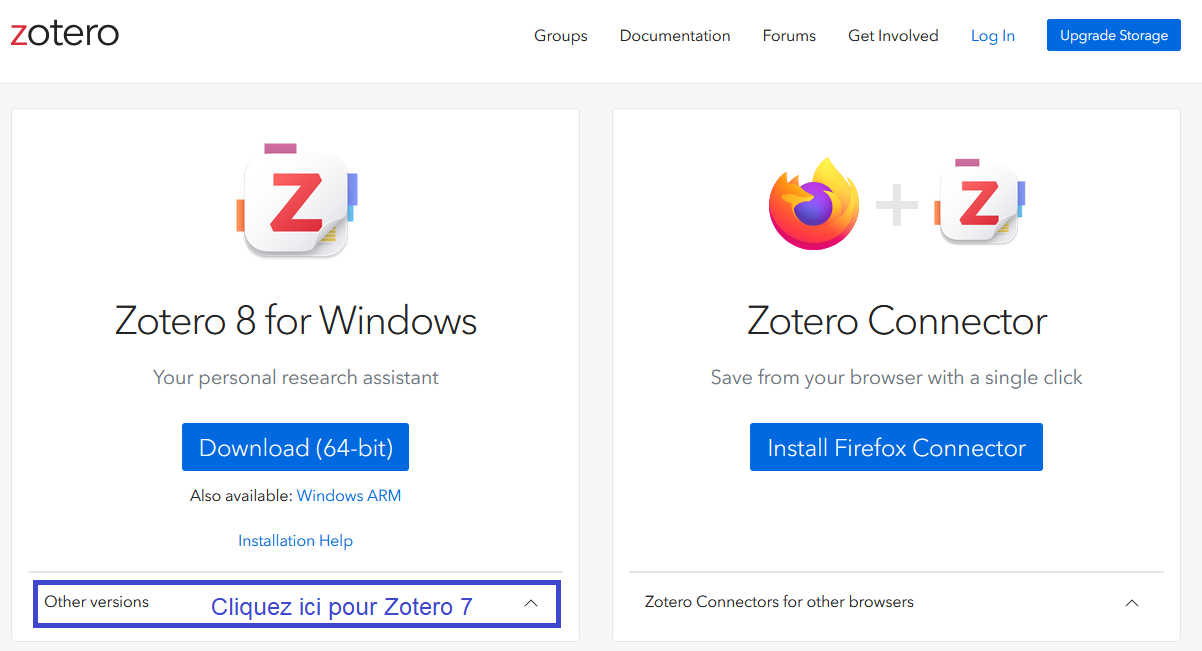
Task: Open the Installation Help link
Action: [x=295, y=540]
